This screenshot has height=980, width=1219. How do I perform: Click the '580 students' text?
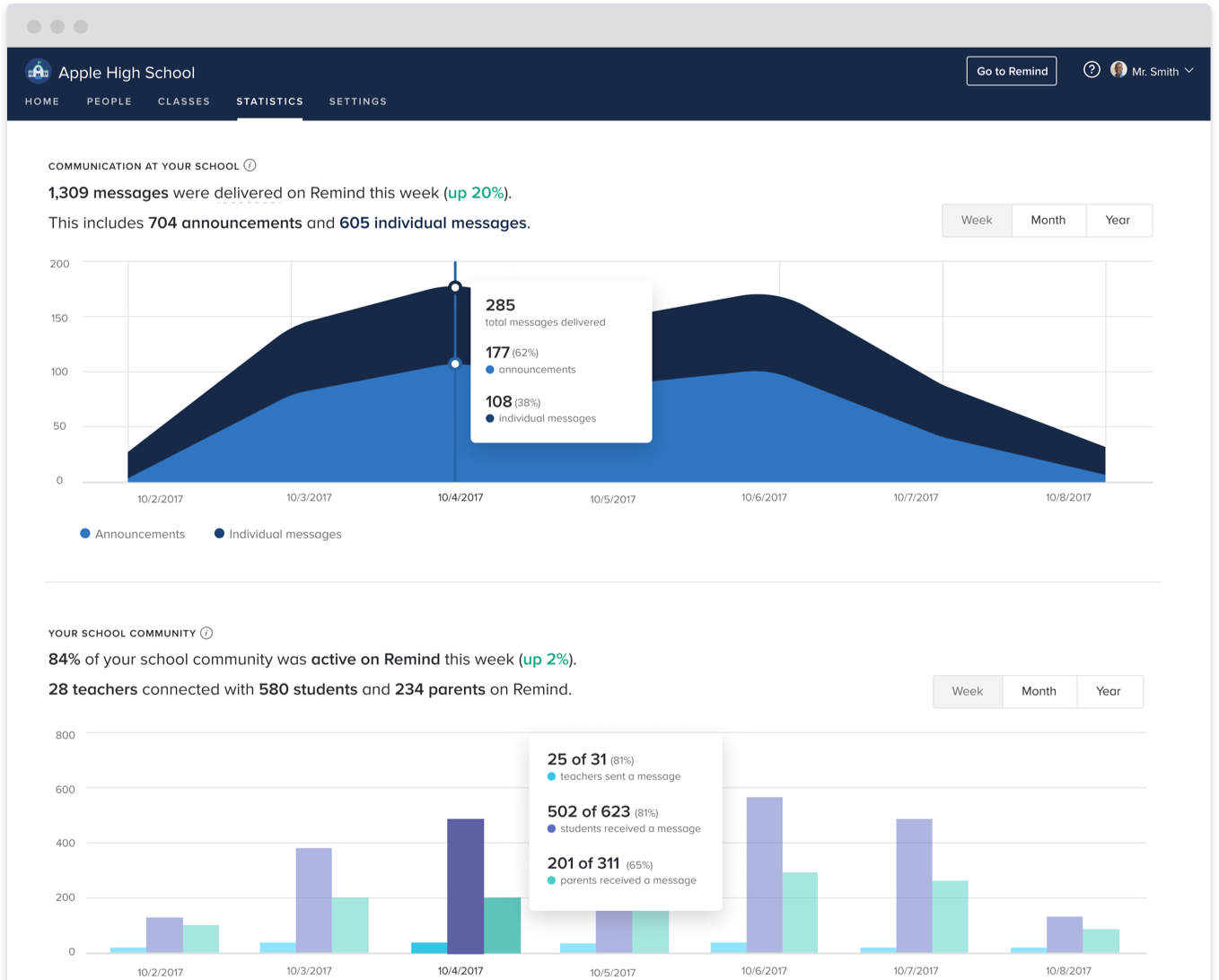[308, 689]
